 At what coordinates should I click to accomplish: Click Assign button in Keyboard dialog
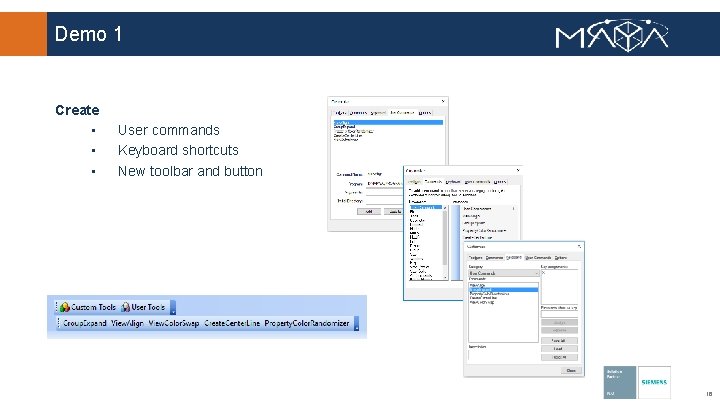pyautogui.click(x=559, y=322)
